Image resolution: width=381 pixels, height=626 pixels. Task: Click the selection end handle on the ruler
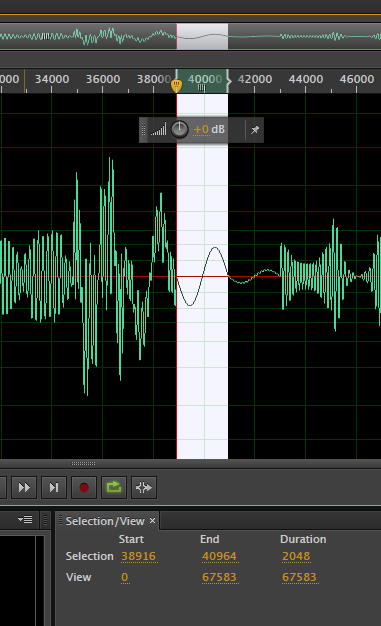click(228, 81)
